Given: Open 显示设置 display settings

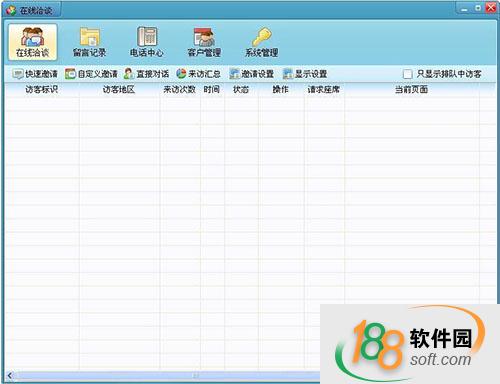Looking at the screenshot, I should click(305, 74).
